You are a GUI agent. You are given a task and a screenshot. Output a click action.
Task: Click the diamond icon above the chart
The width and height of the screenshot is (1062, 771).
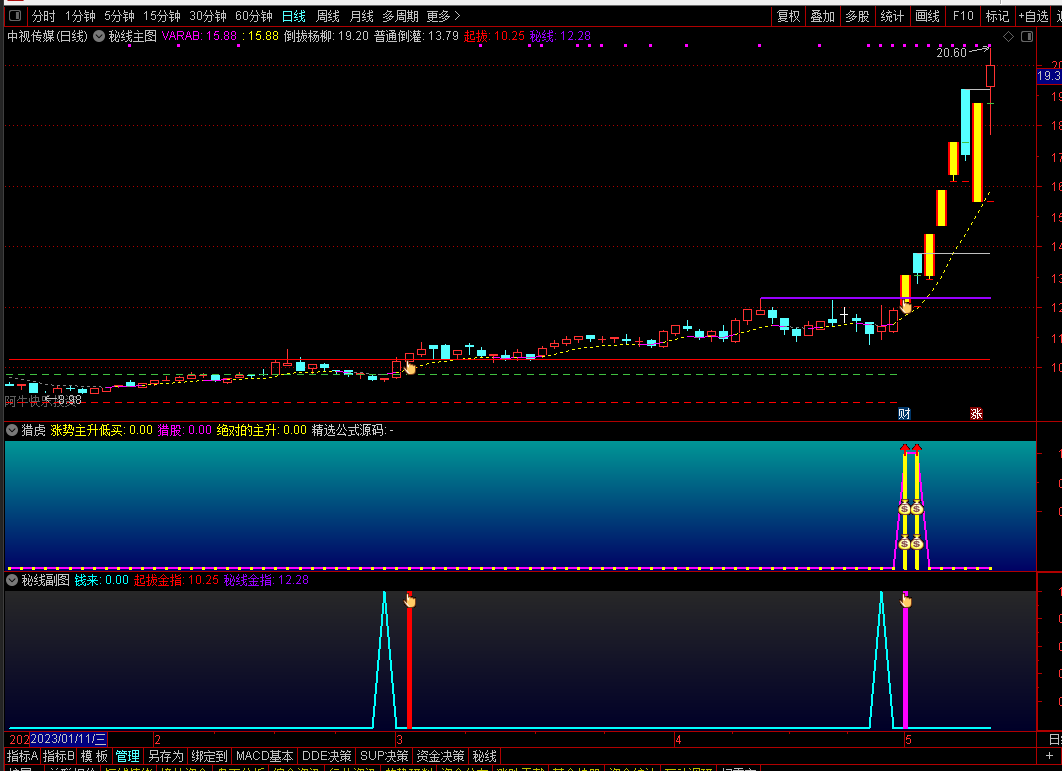(x=1008, y=37)
